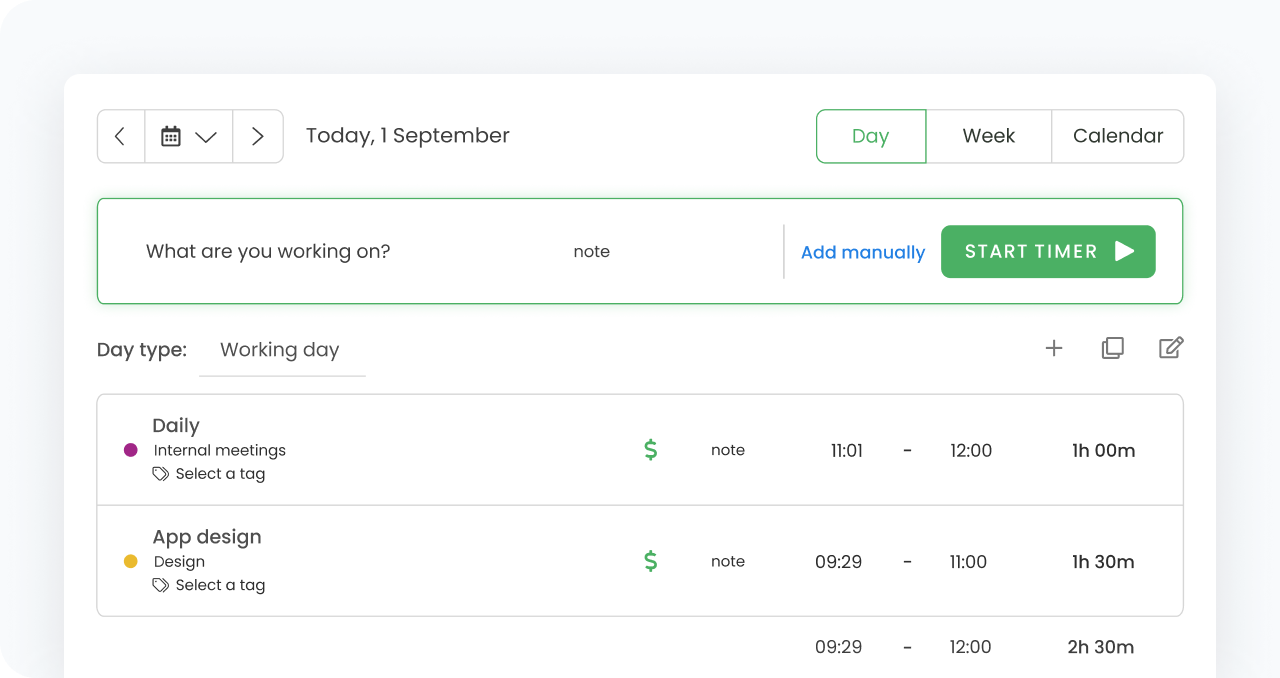Click the note field of Daily entry
Viewport: 1280px width, 678px height.
728,450
